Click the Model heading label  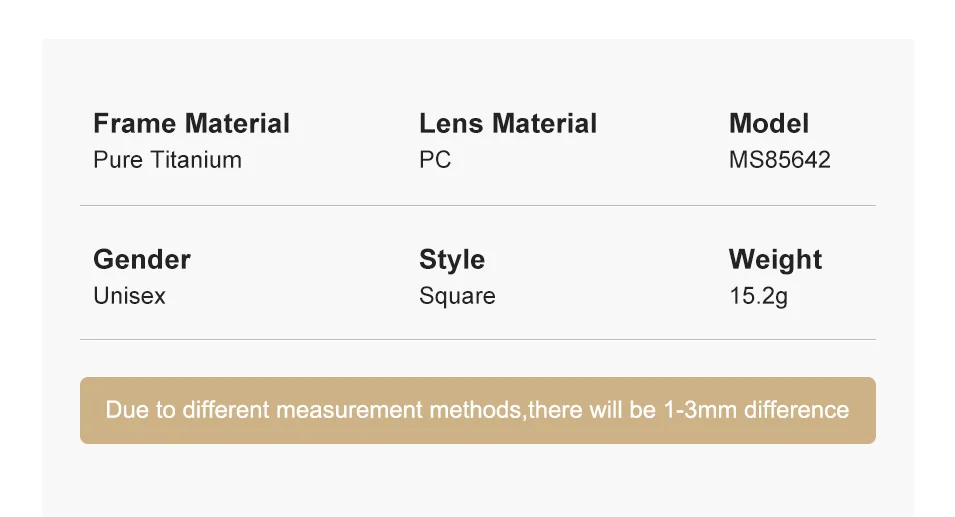[x=768, y=124]
